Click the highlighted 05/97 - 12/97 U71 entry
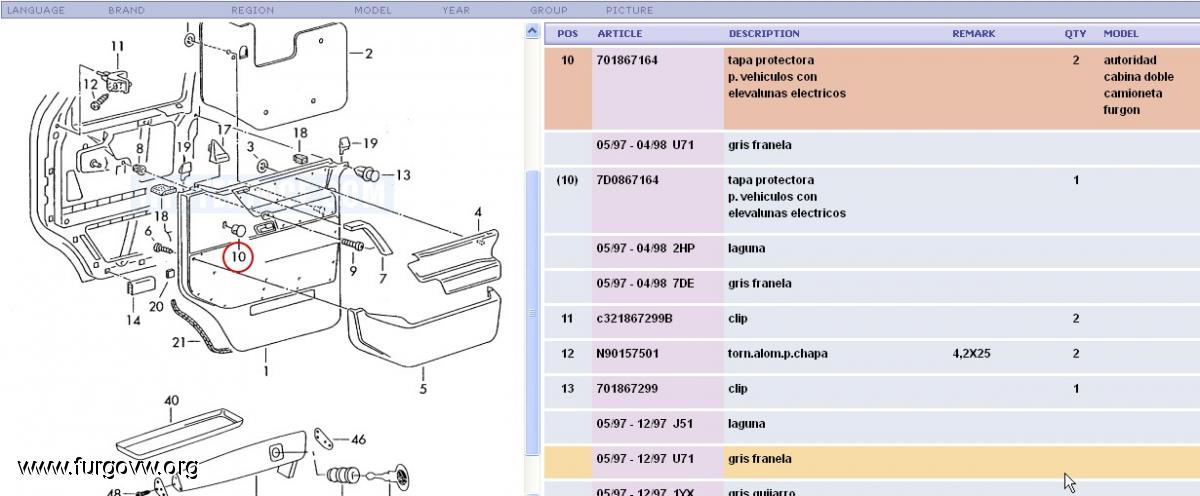The width and height of the screenshot is (1200, 496). (645, 458)
